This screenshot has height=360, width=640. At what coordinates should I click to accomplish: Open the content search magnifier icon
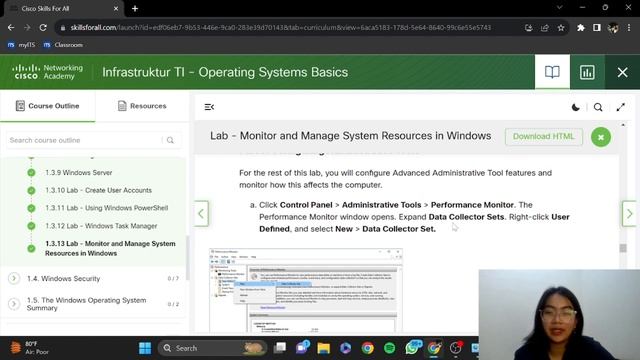point(598,107)
